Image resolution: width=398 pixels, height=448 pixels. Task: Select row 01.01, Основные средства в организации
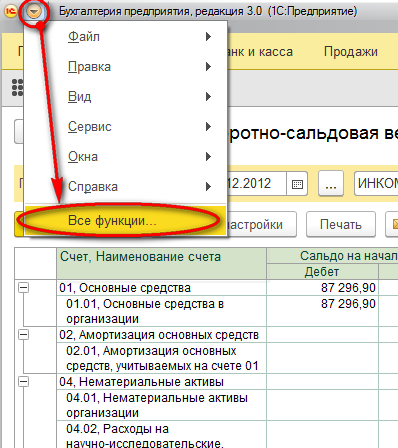(162, 311)
